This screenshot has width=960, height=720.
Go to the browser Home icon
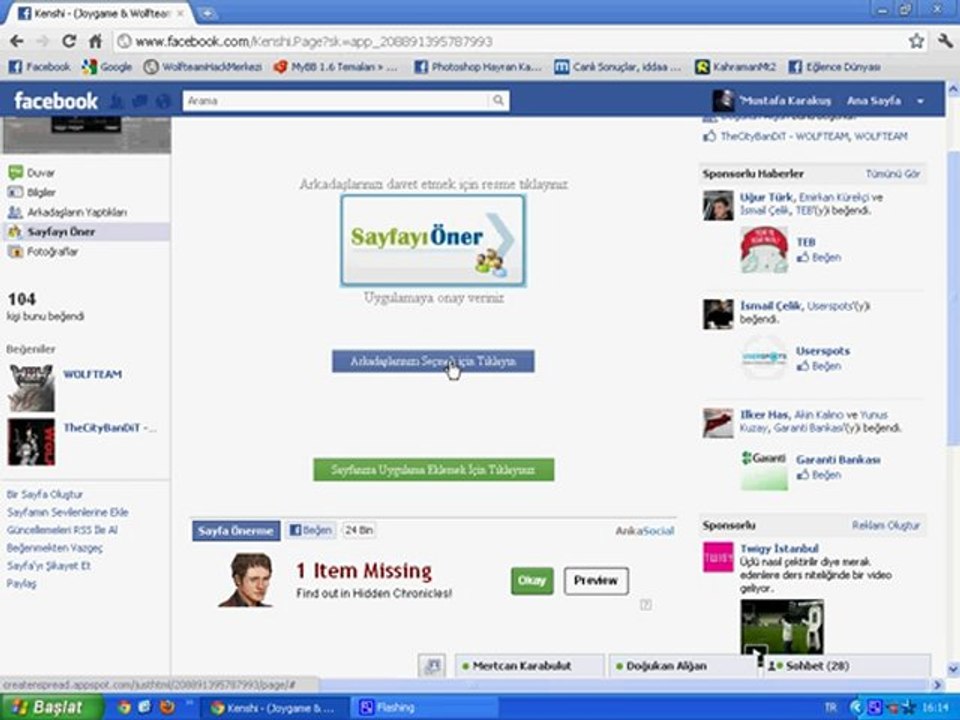click(95, 41)
